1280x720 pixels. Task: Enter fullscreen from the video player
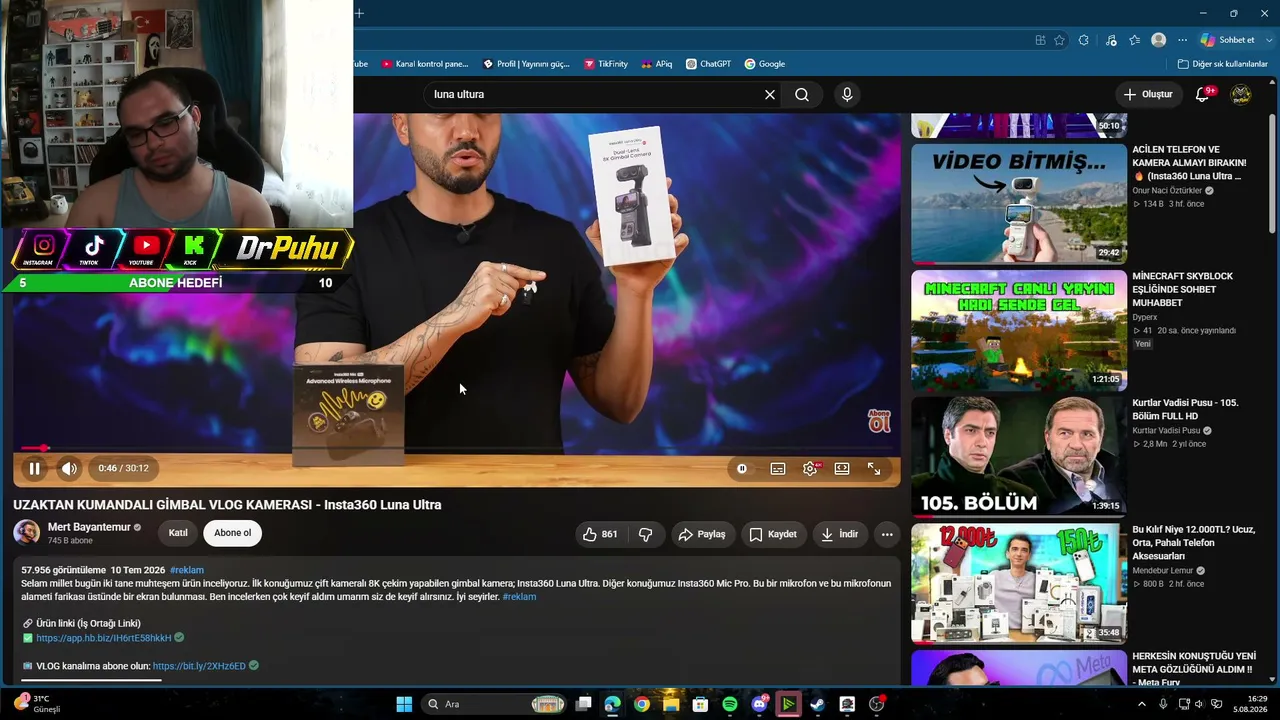(x=874, y=468)
